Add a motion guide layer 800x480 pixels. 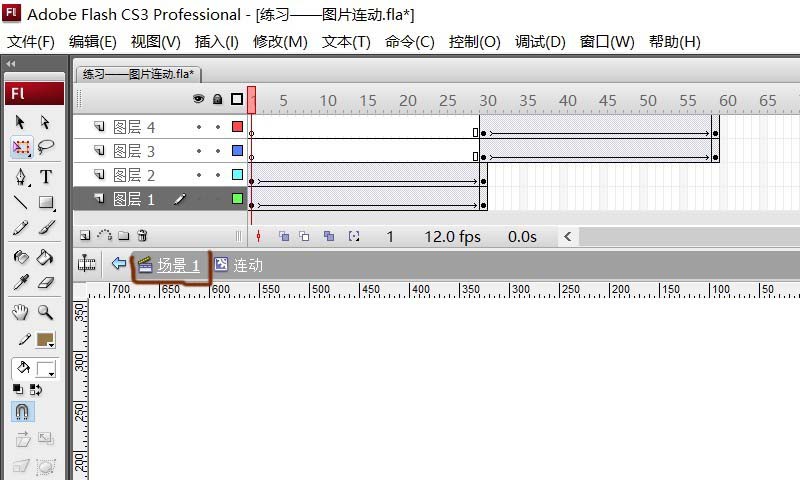104,236
